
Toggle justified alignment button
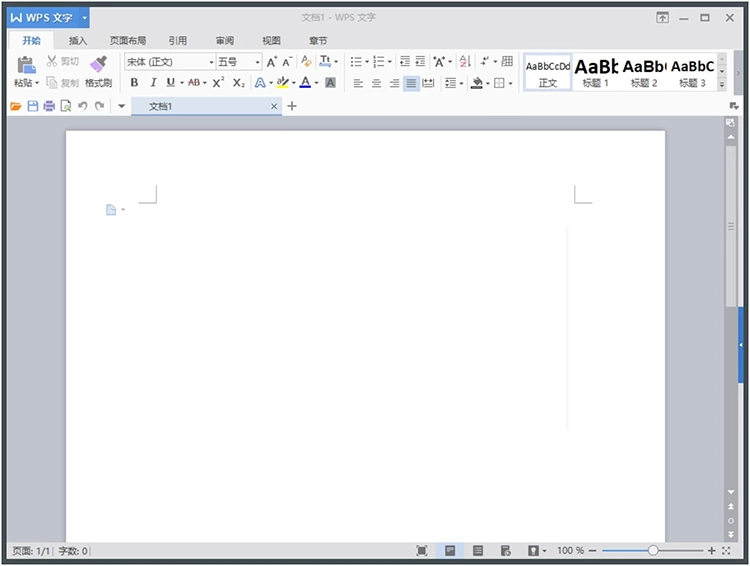pos(411,83)
